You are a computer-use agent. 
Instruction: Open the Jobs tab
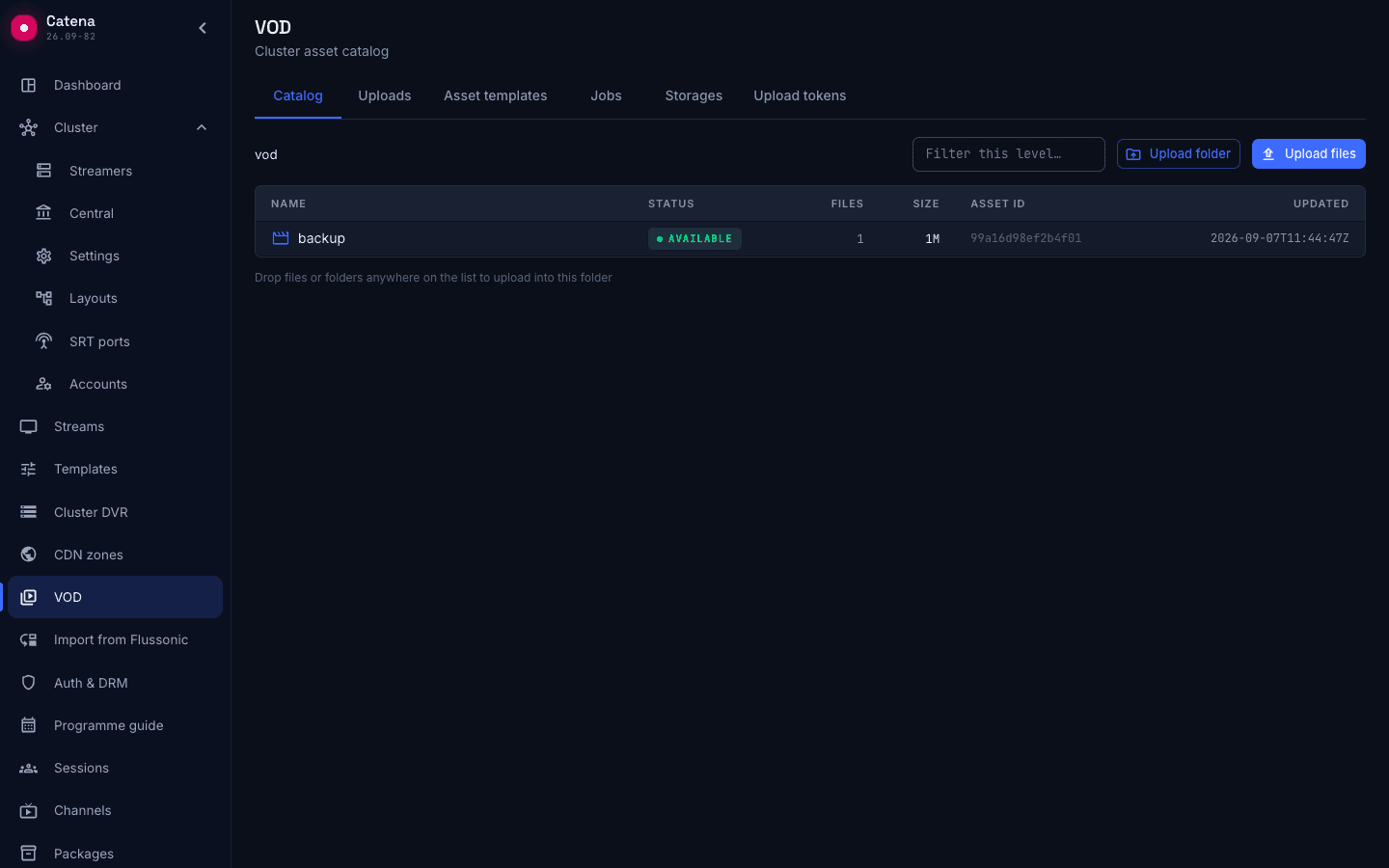[607, 95]
